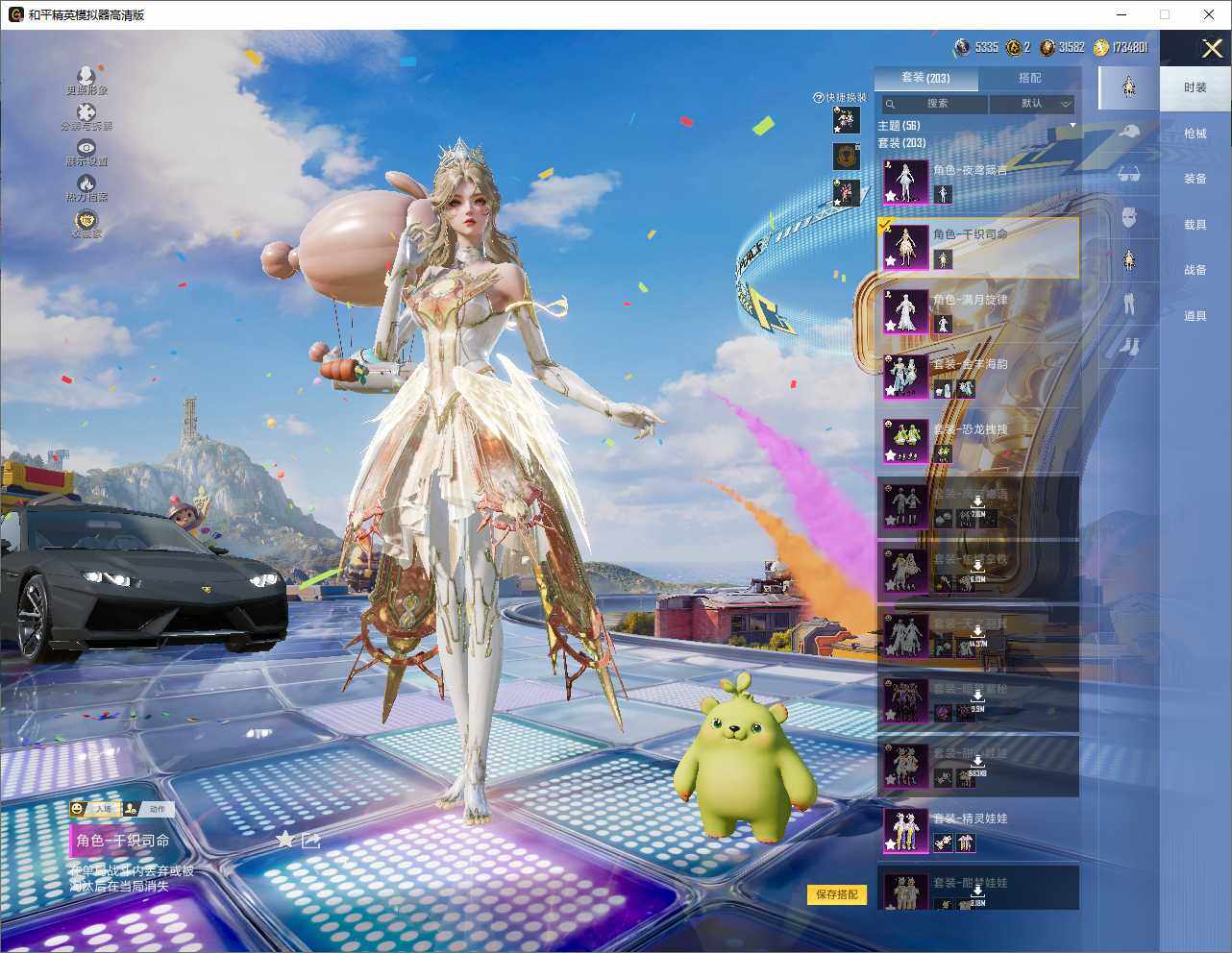Screen dimensions: 1232x953
Task: Close the wardrobe with the X
Action: pyautogui.click(x=1212, y=48)
